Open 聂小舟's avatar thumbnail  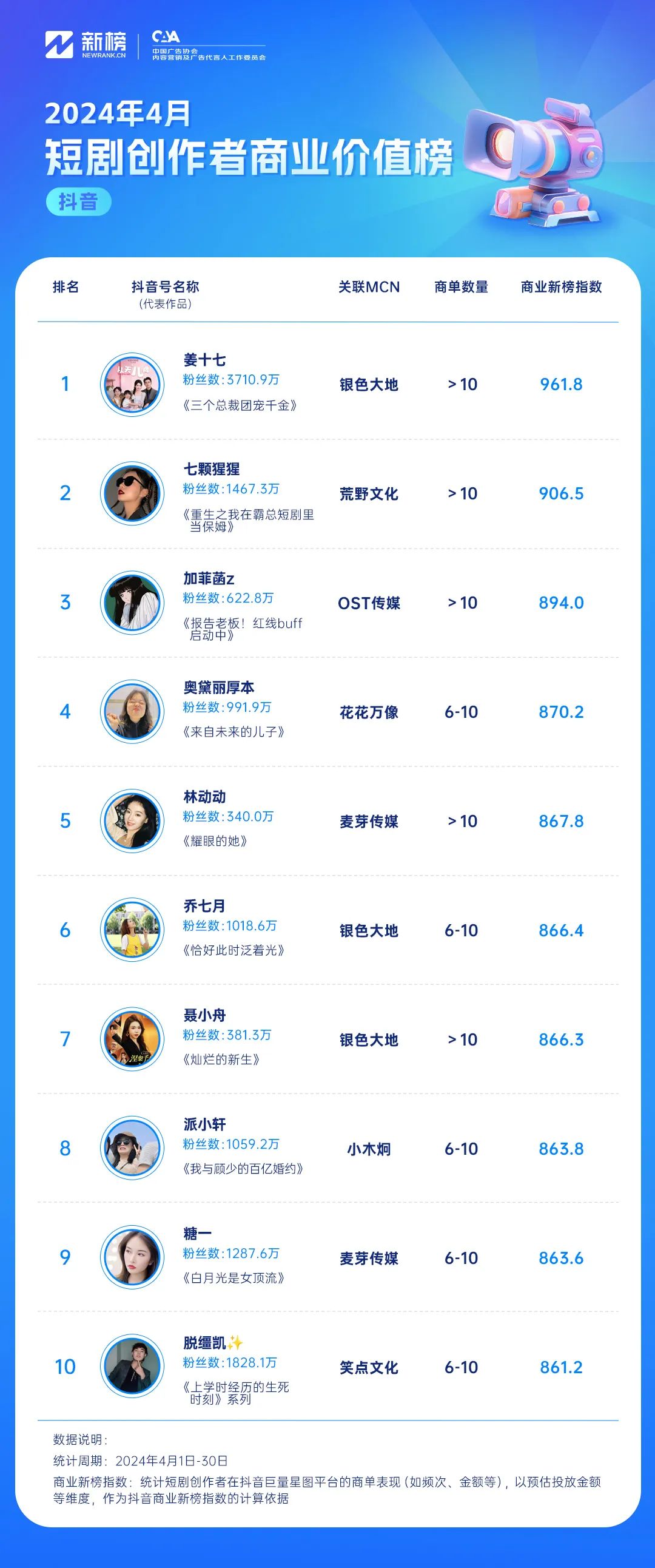coord(132,1039)
